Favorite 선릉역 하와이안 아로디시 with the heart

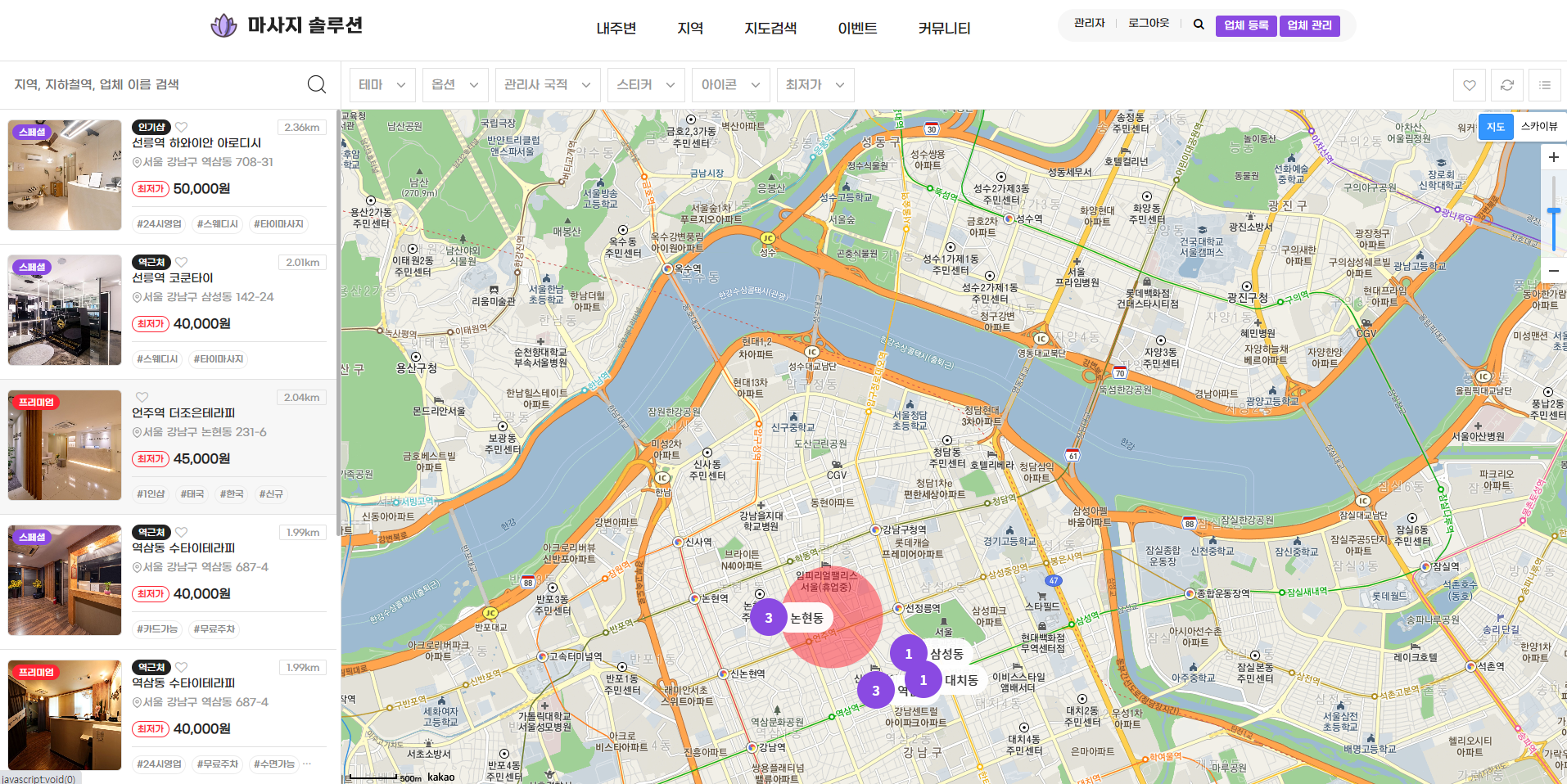coord(182,127)
